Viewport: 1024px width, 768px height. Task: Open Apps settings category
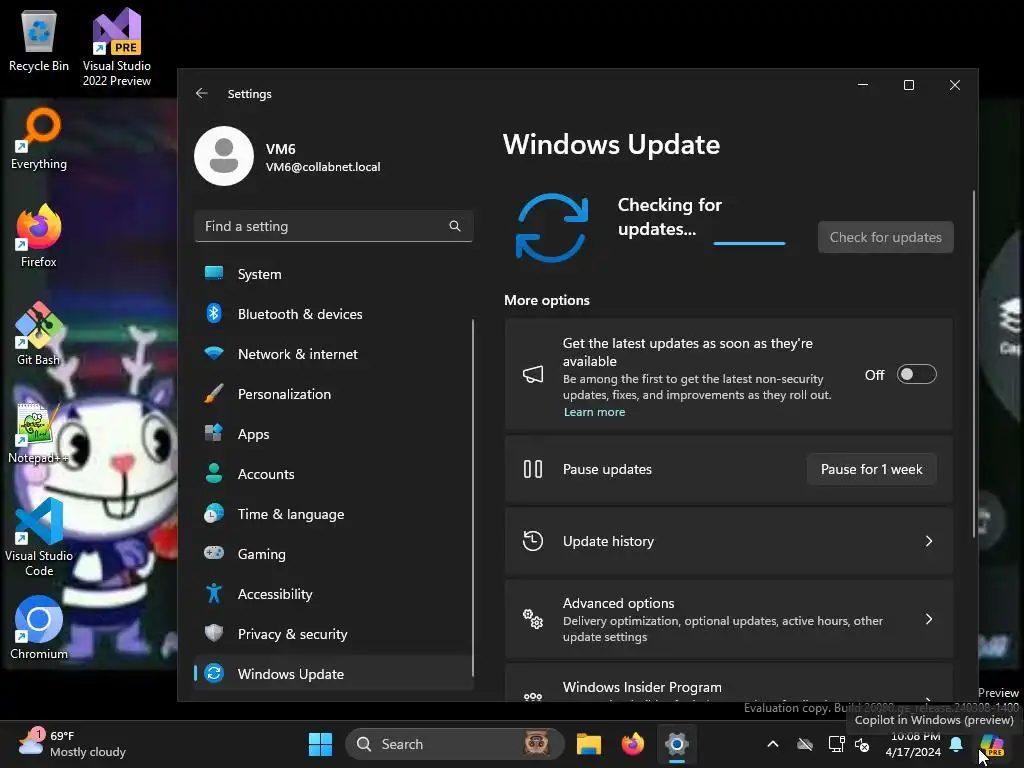pos(334,434)
